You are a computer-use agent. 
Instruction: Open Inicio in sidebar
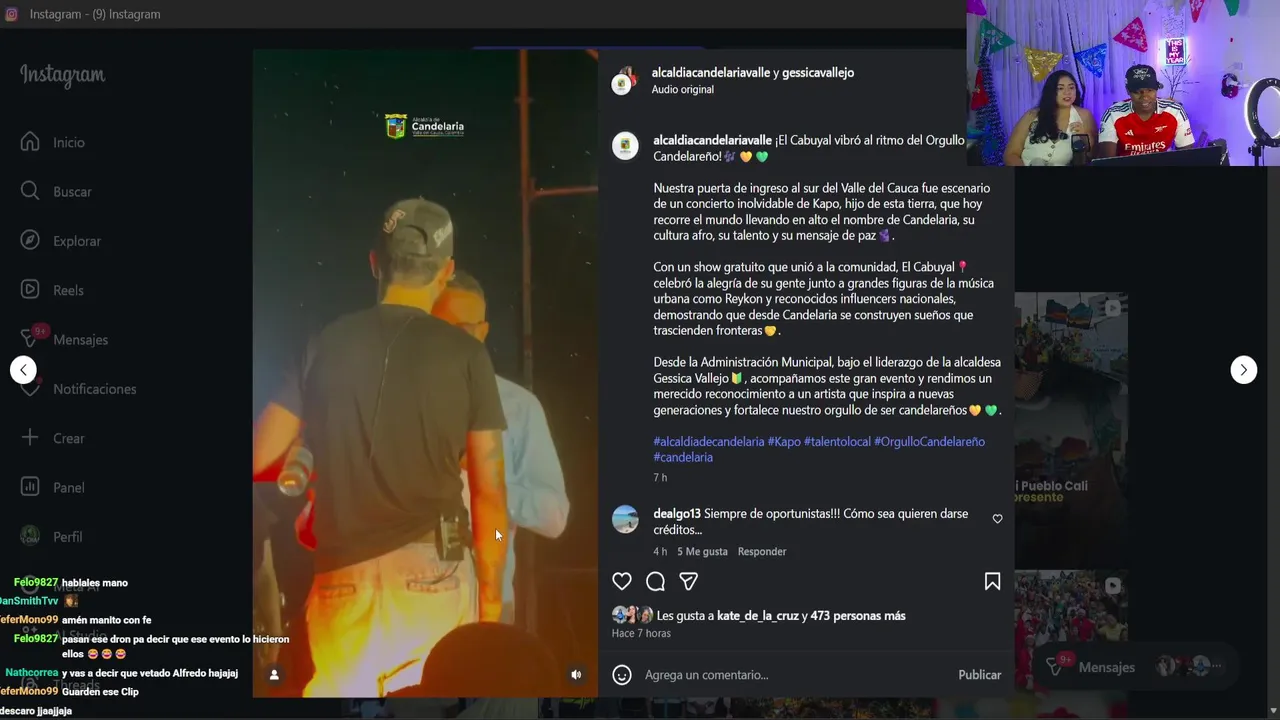tap(67, 143)
